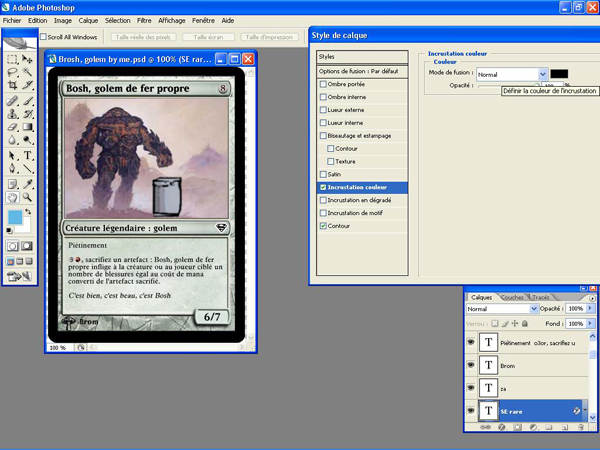Reset default colors small icon
600x450 pixels.
coord(10,230)
